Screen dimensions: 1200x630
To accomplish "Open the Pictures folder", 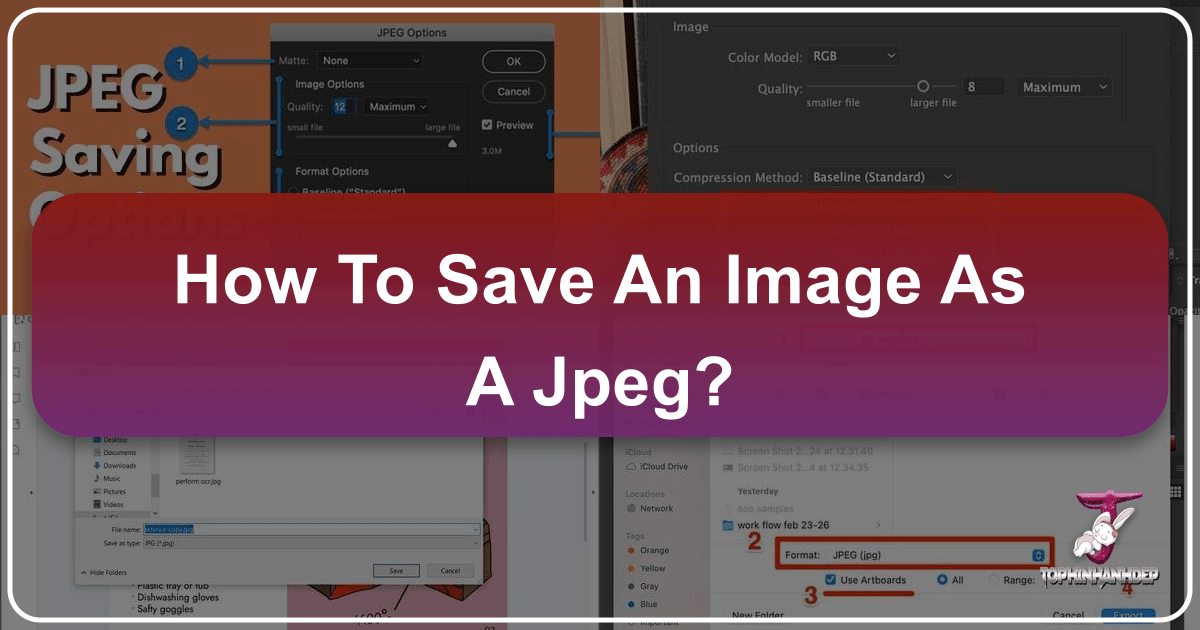I will pos(116,491).
